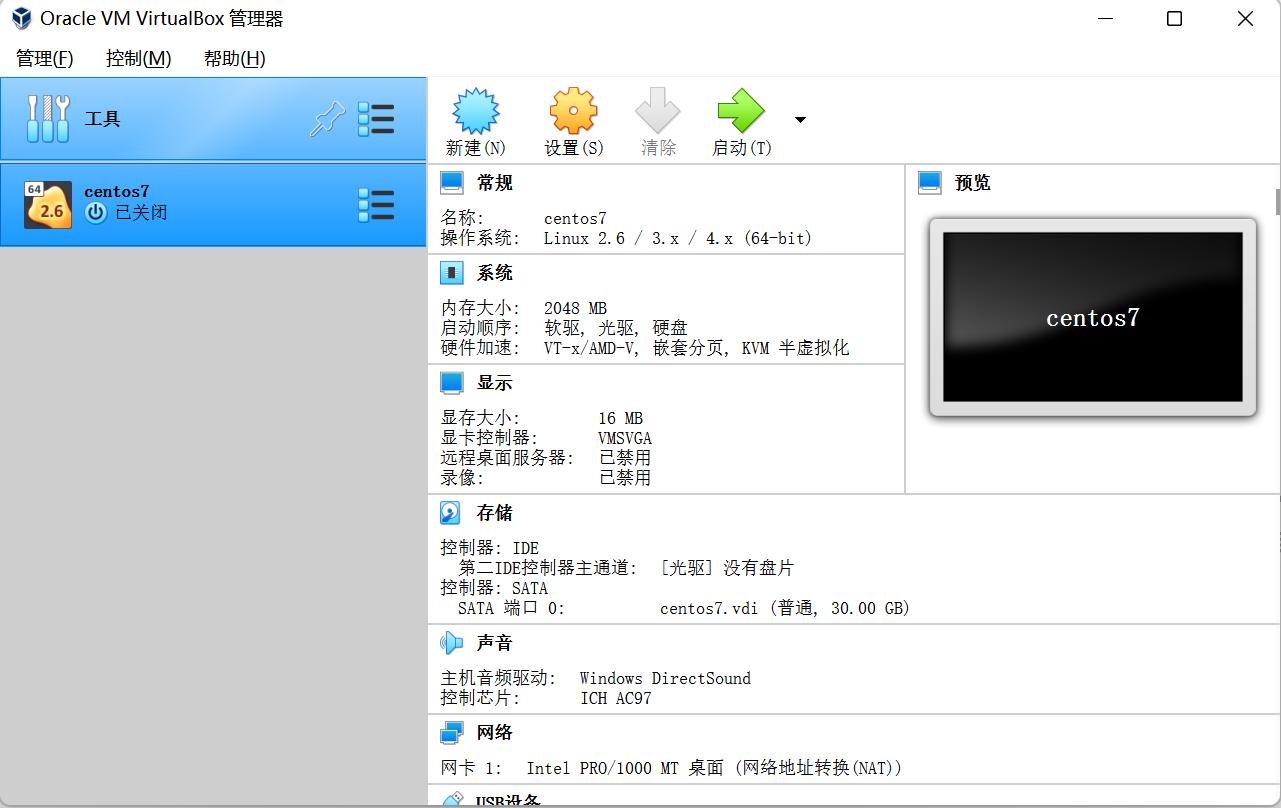
Task: Open the 声音 section heading link
Action: click(x=495, y=643)
